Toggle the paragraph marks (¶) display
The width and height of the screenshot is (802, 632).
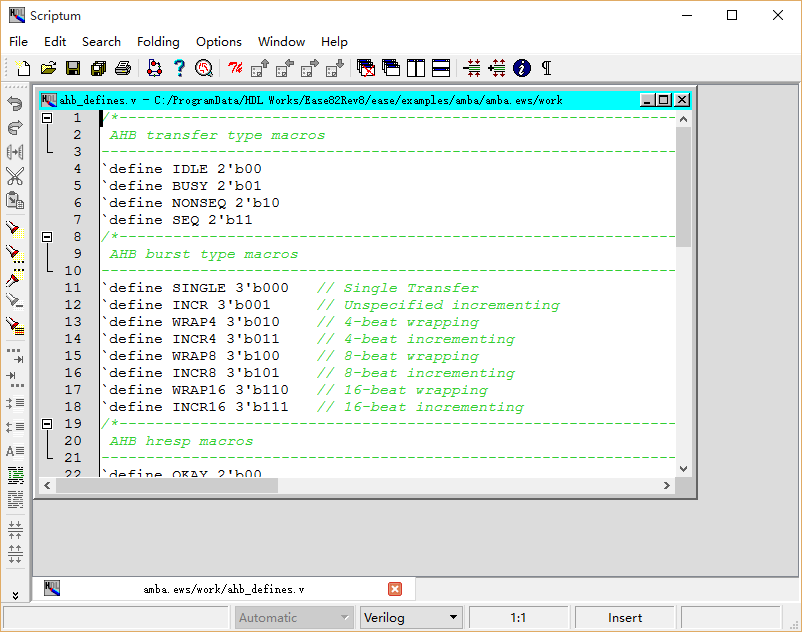546,68
